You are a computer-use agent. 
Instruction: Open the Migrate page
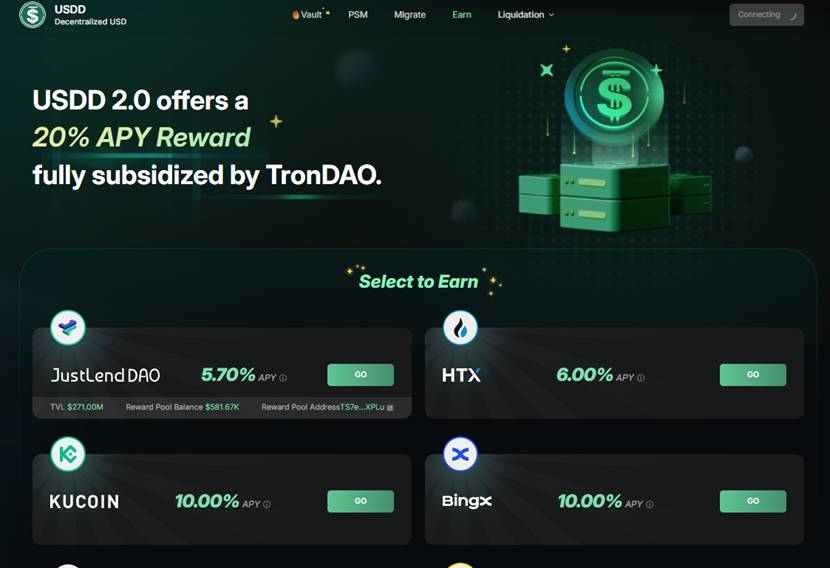410,15
